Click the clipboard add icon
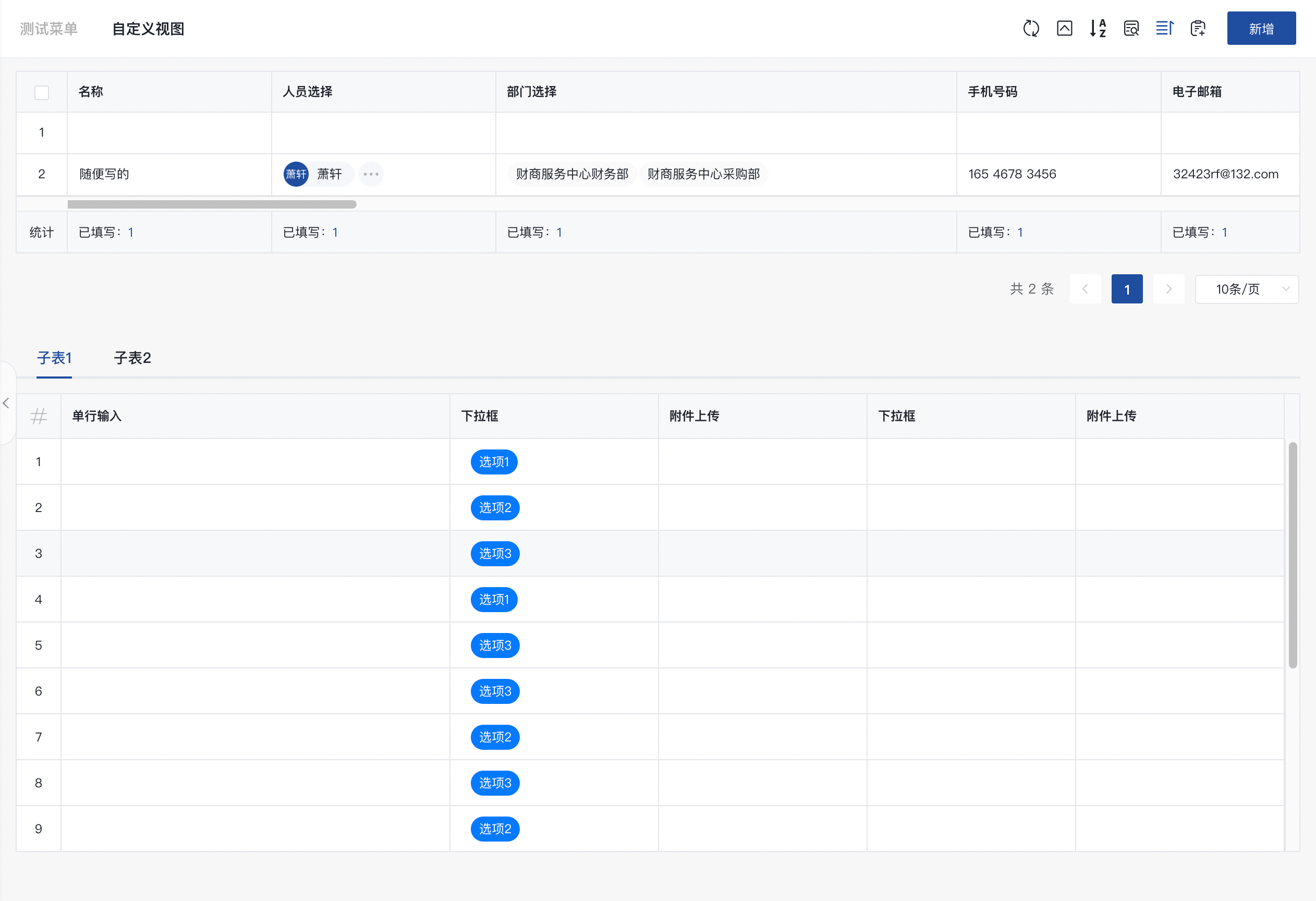1316x901 pixels. pyautogui.click(x=1198, y=28)
